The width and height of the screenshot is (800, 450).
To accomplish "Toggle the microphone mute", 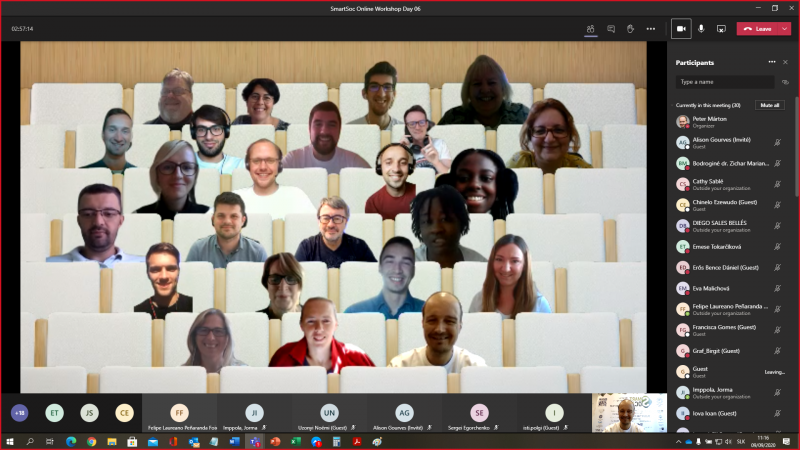I will pos(701,29).
